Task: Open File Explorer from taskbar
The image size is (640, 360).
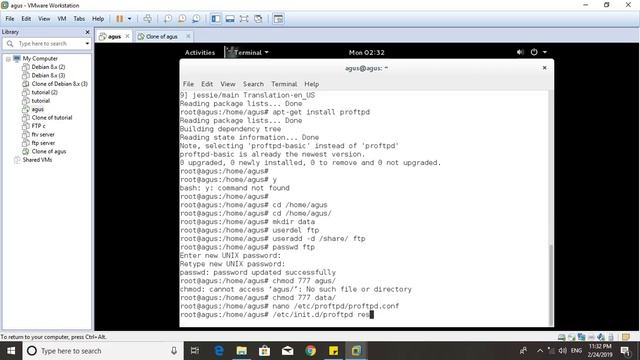Action: 242,351
